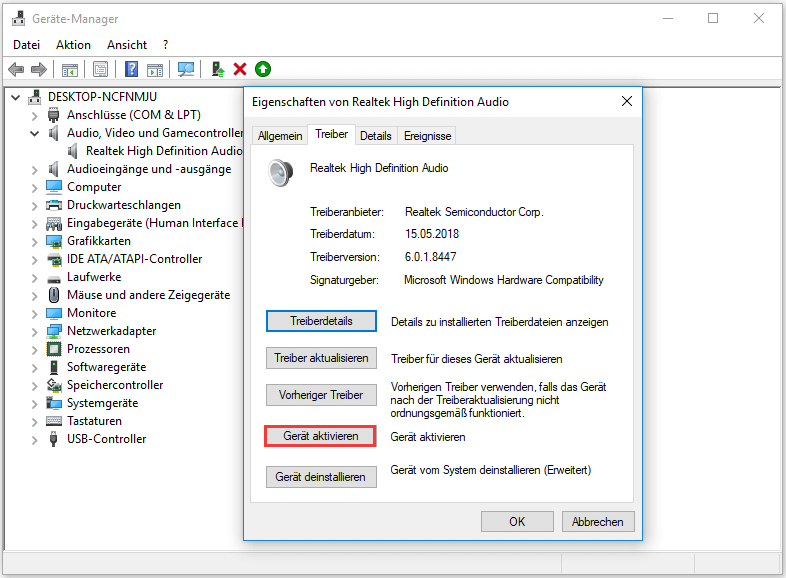The height and width of the screenshot is (578, 786).
Task: Click the Mäuse und andere Zeigegeräte icon
Action: click(x=54, y=295)
